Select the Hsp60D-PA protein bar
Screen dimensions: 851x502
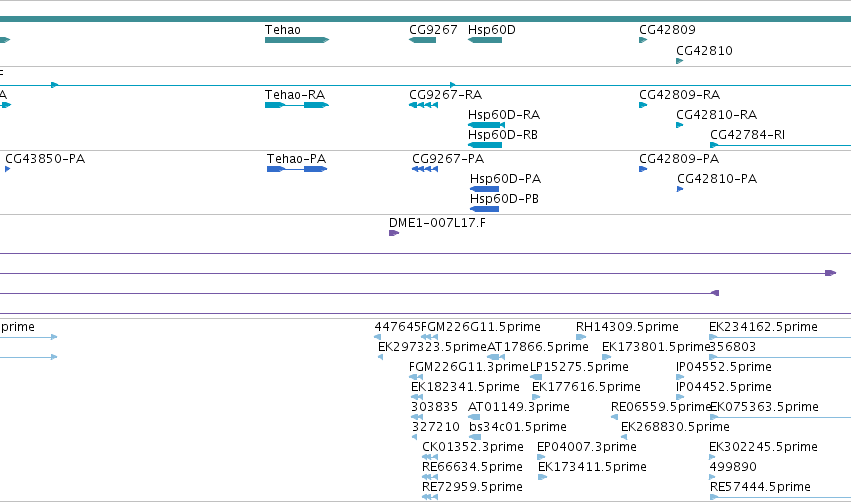point(484,189)
